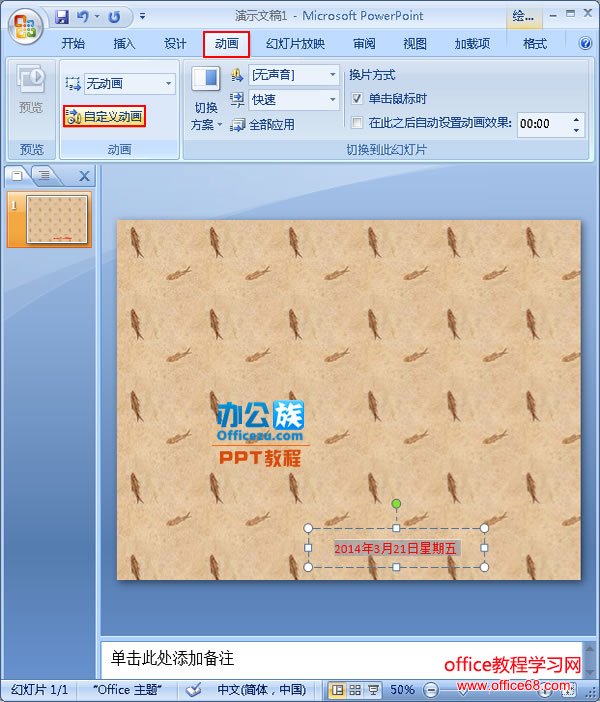Viewport: 600px width, 702px height.
Task: Click the Office button logo
Action: click(x=25, y=26)
